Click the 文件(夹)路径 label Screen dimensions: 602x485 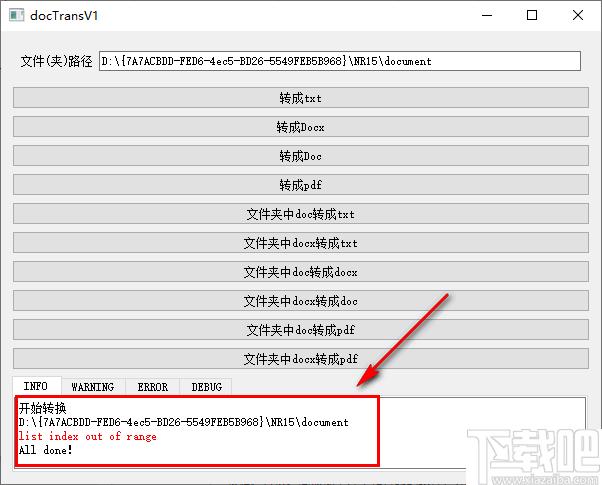(x=56, y=61)
